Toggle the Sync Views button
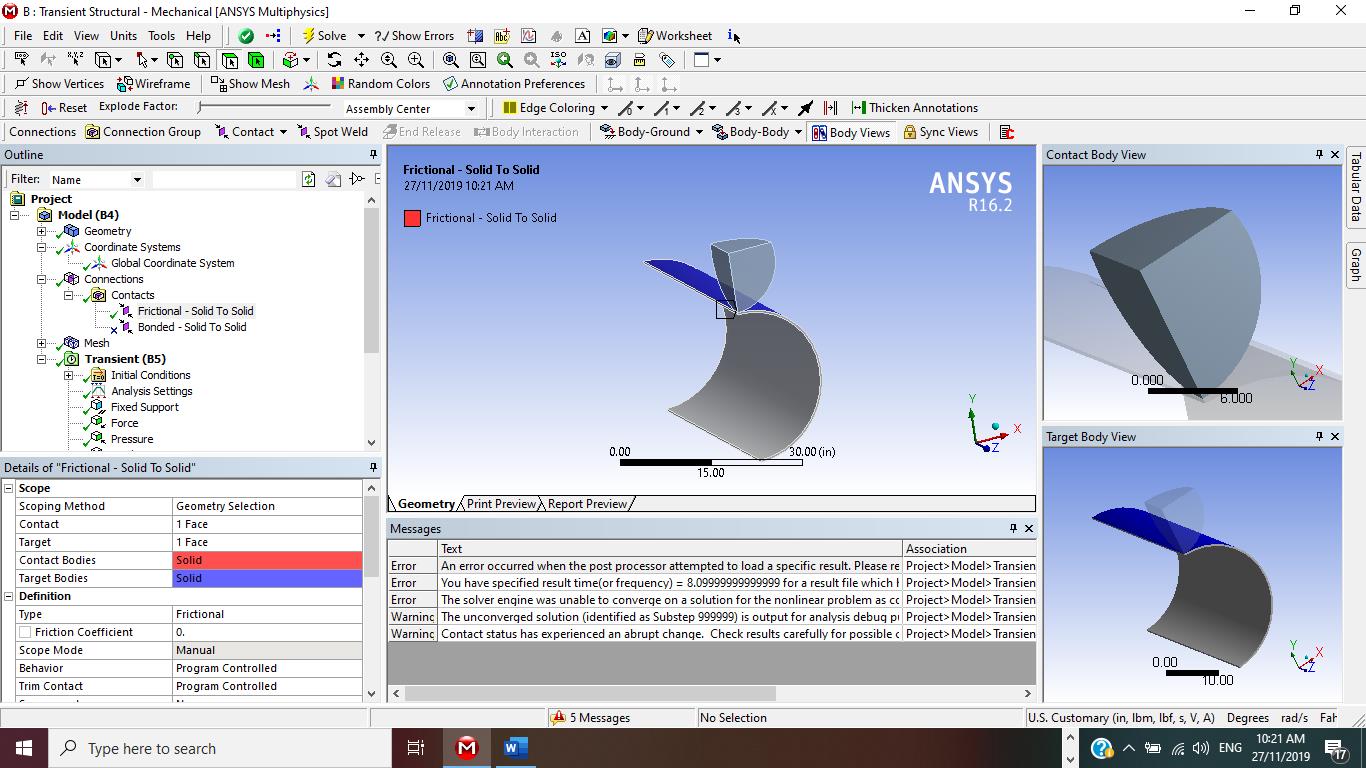1366x768 pixels. (x=940, y=132)
